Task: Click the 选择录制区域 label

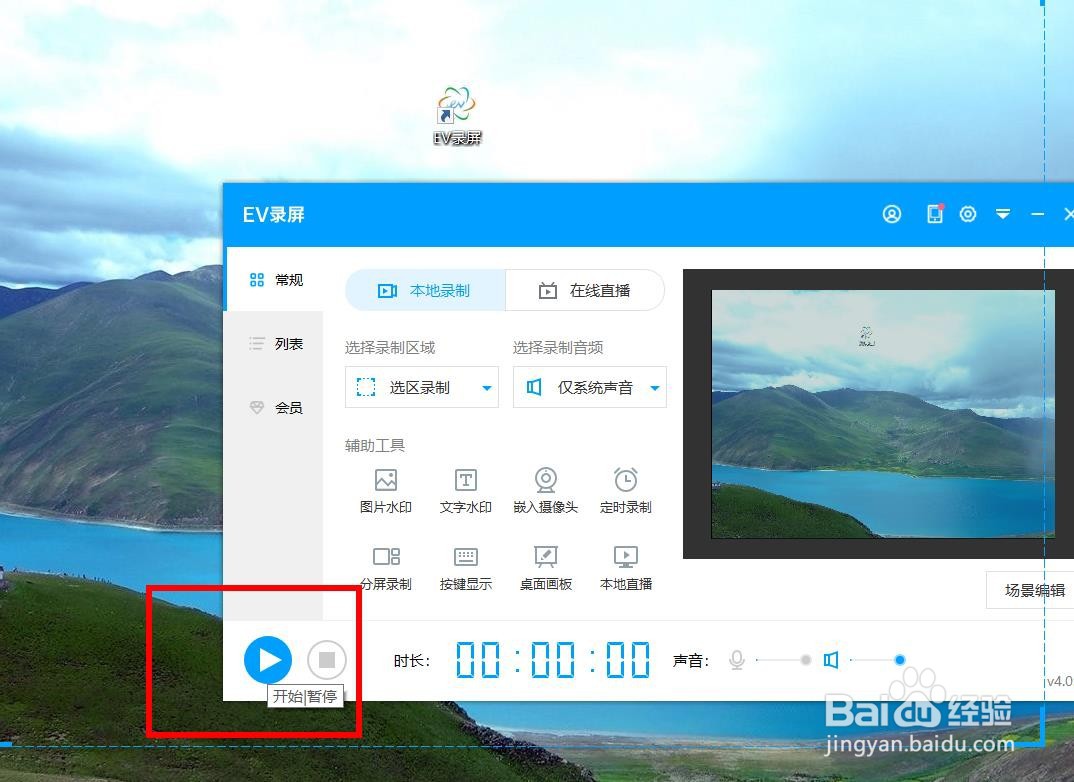Action: [390, 348]
